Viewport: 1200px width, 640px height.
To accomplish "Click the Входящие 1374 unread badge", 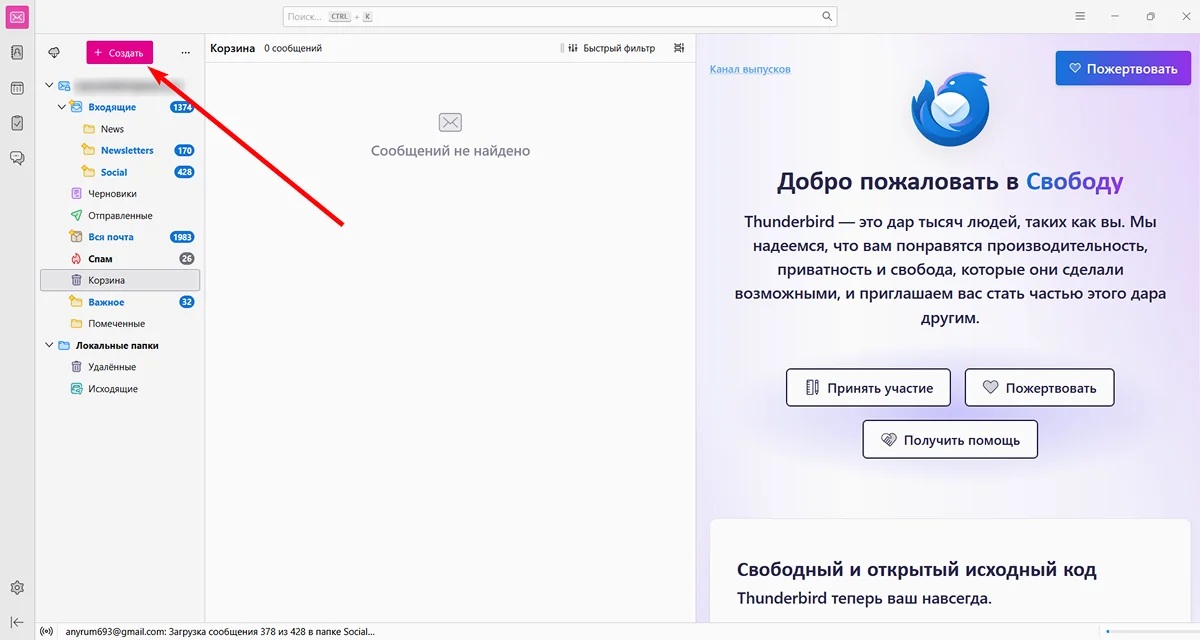I will click(182, 107).
